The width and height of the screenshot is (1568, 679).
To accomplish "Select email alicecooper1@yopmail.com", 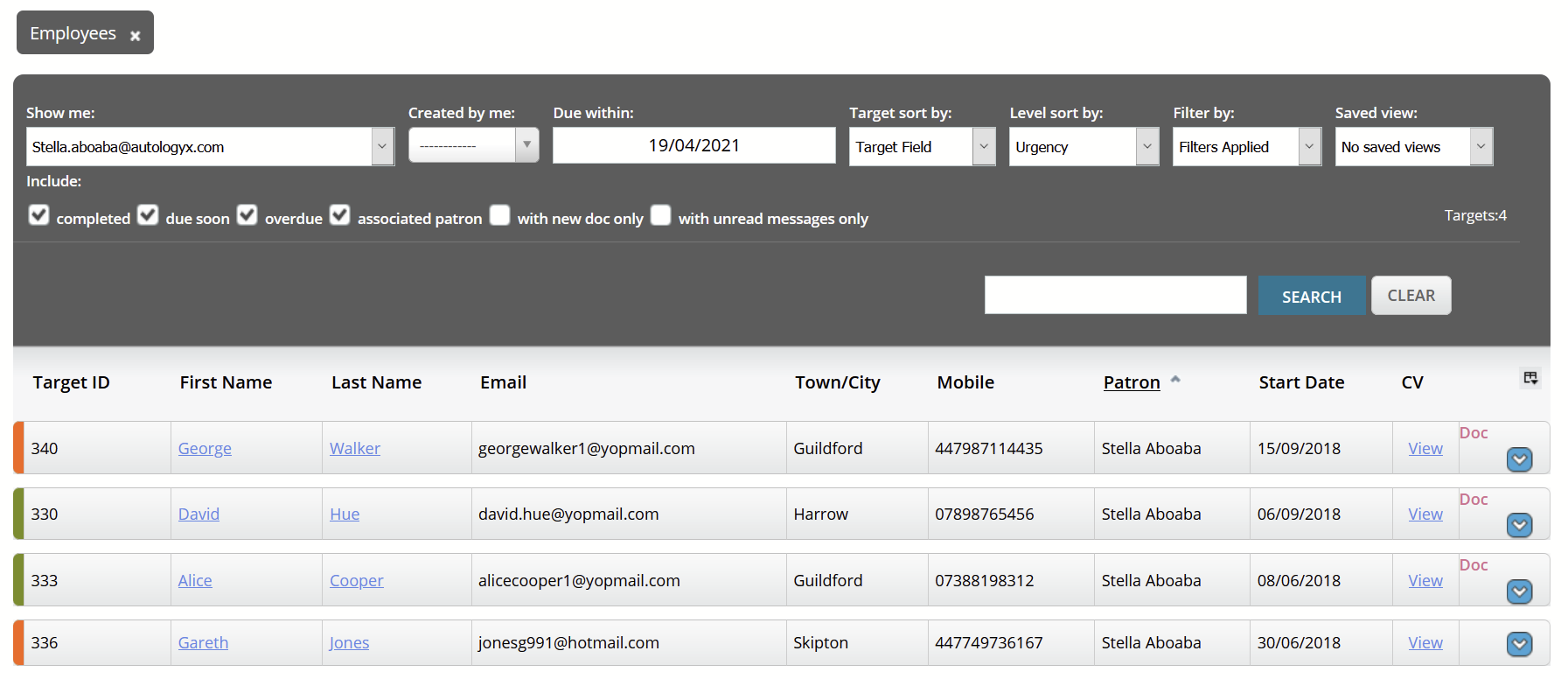I will click(579, 580).
